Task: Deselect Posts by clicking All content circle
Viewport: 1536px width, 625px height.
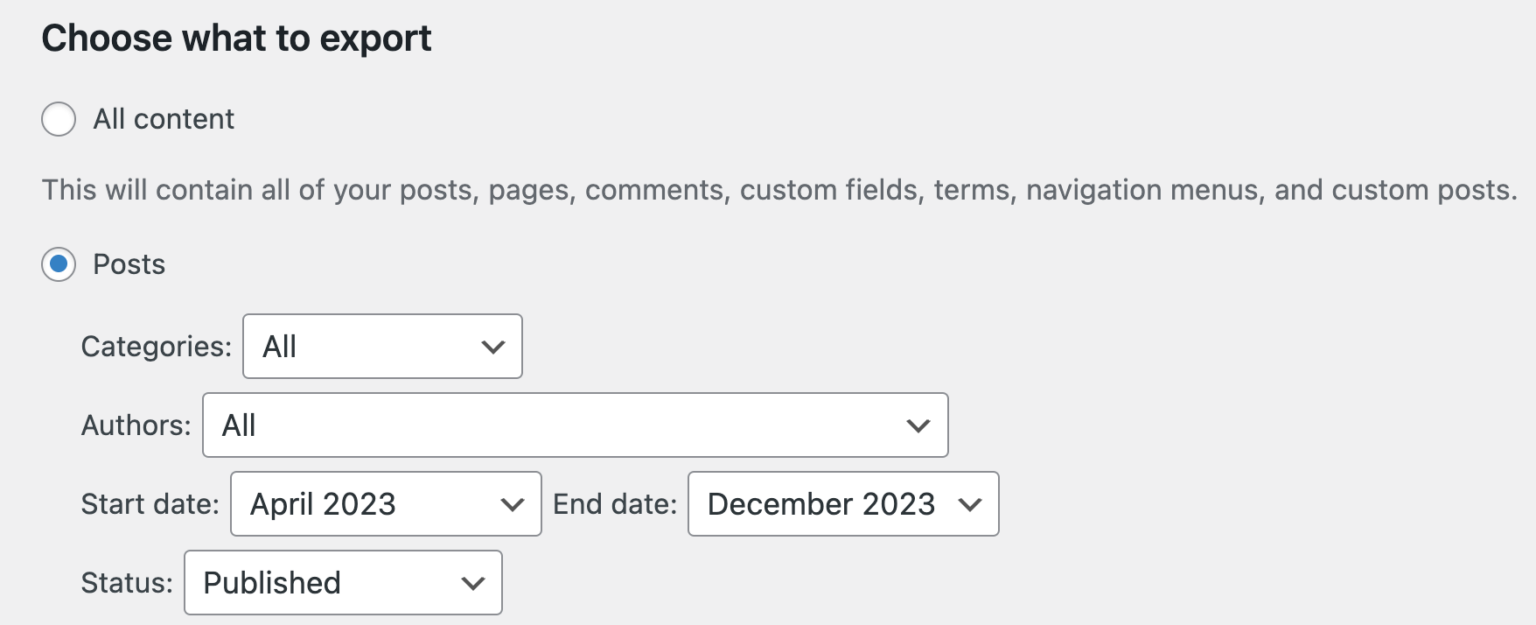Action: tap(58, 118)
